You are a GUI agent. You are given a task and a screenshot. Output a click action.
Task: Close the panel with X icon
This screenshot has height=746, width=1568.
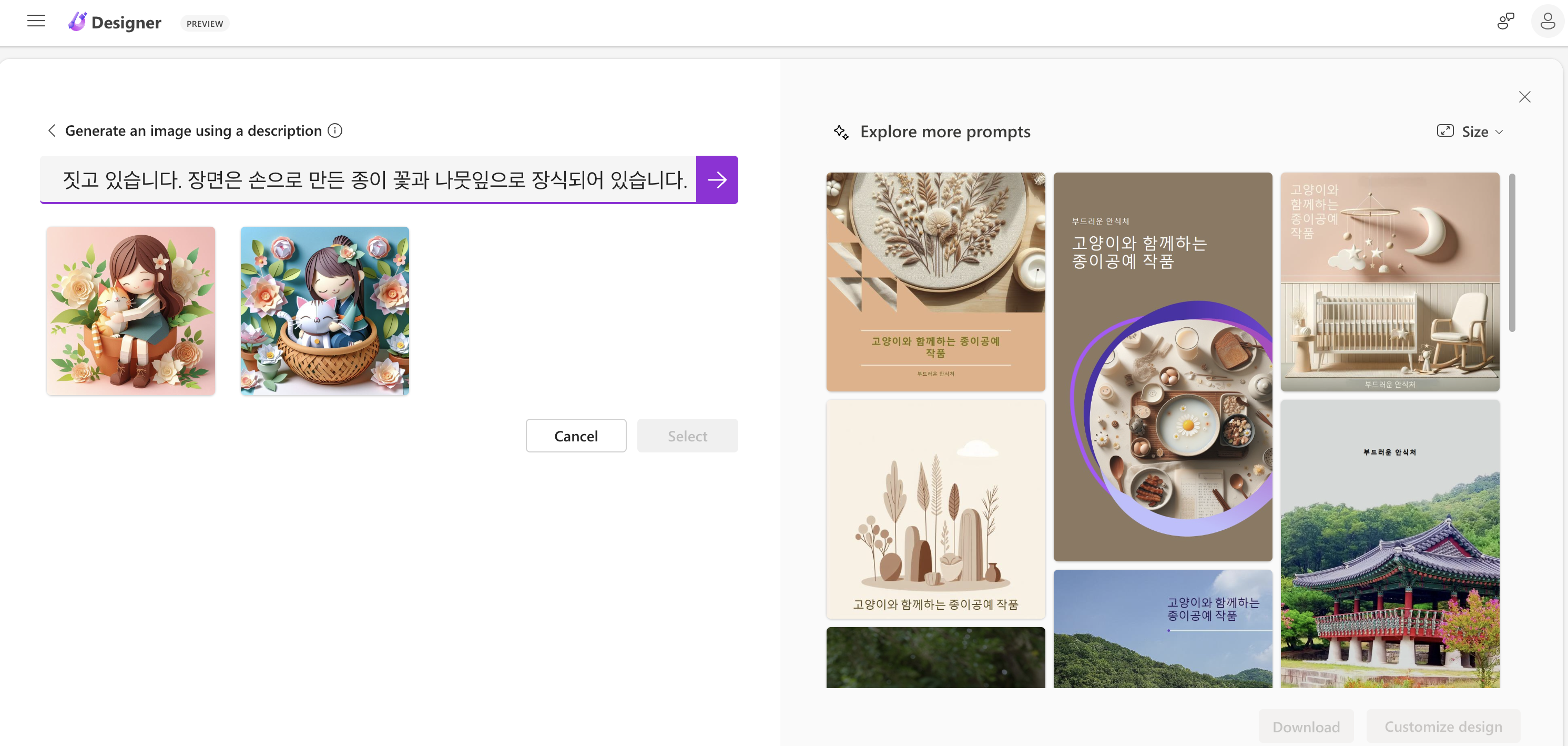coord(1524,97)
